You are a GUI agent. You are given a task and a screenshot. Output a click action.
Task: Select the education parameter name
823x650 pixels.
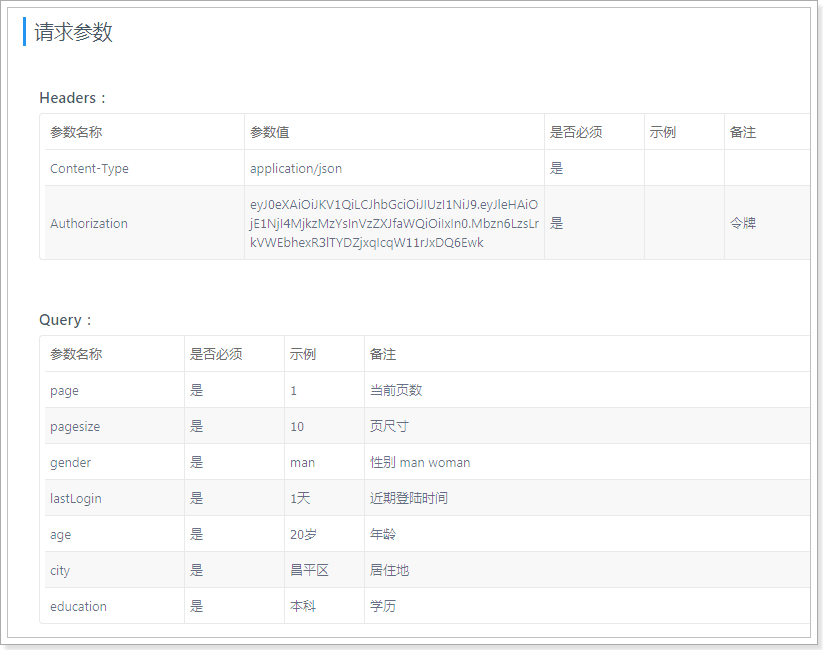[x=78, y=606]
